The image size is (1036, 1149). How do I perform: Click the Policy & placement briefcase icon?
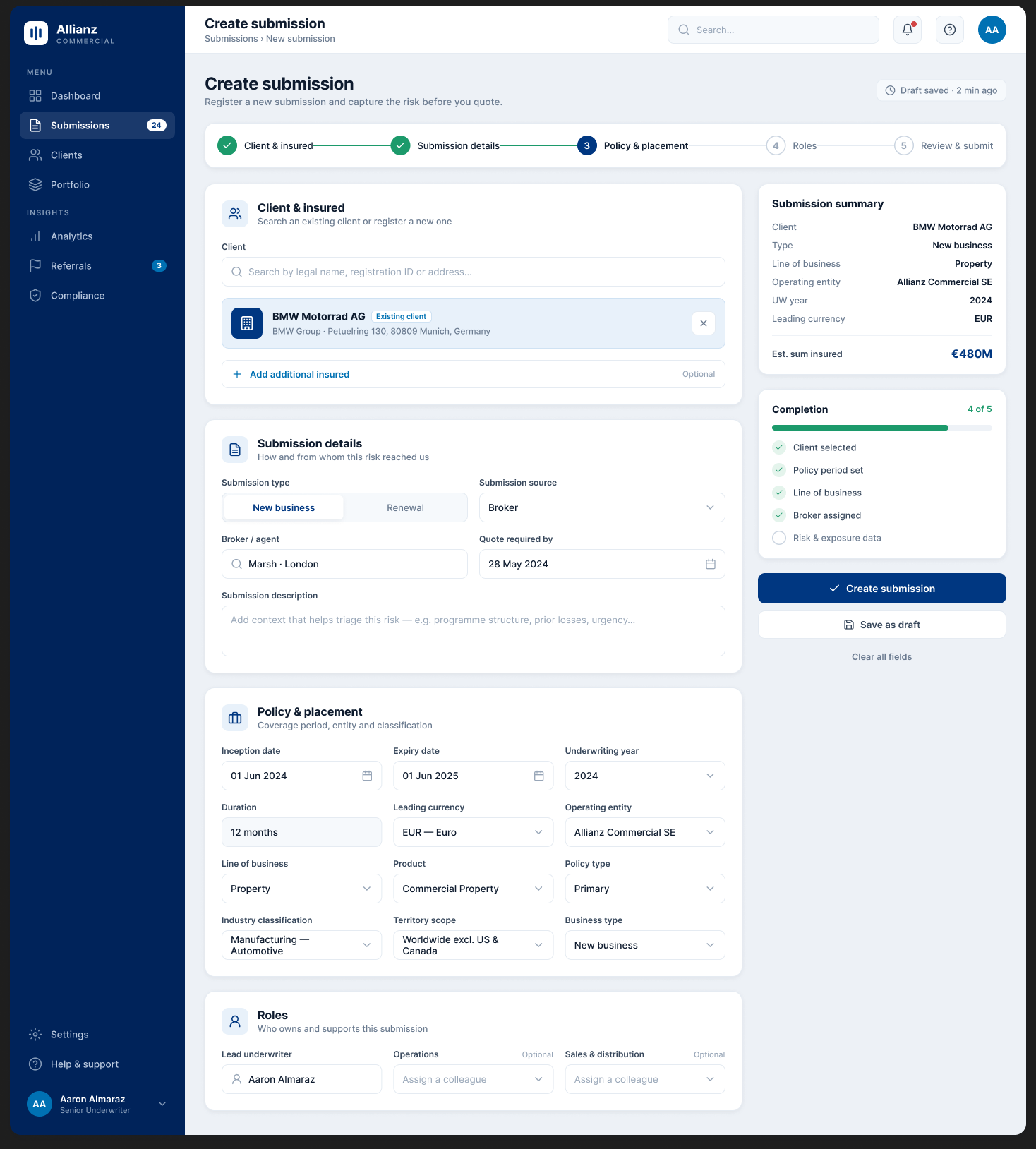point(235,718)
